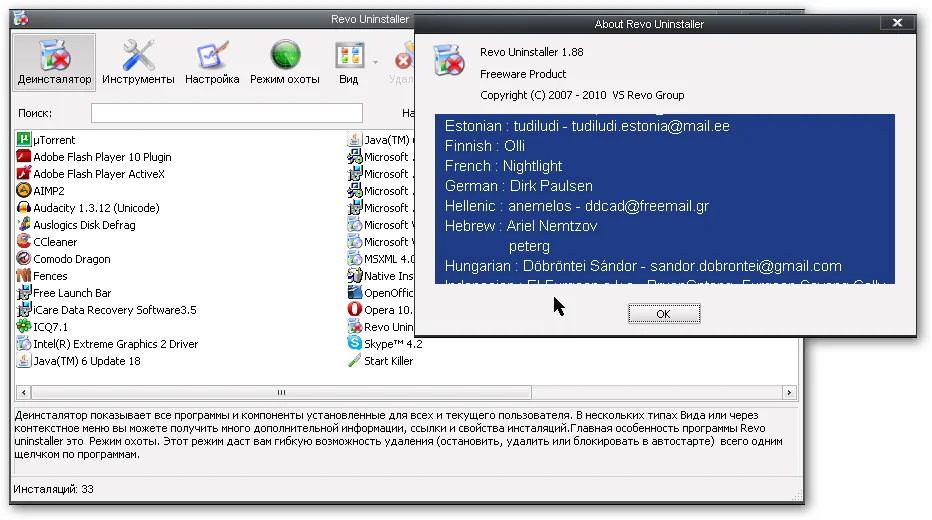Click the Hellenic : anemelos credit line
The width and height of the screenshot is (932, 520).
(577, 206)
